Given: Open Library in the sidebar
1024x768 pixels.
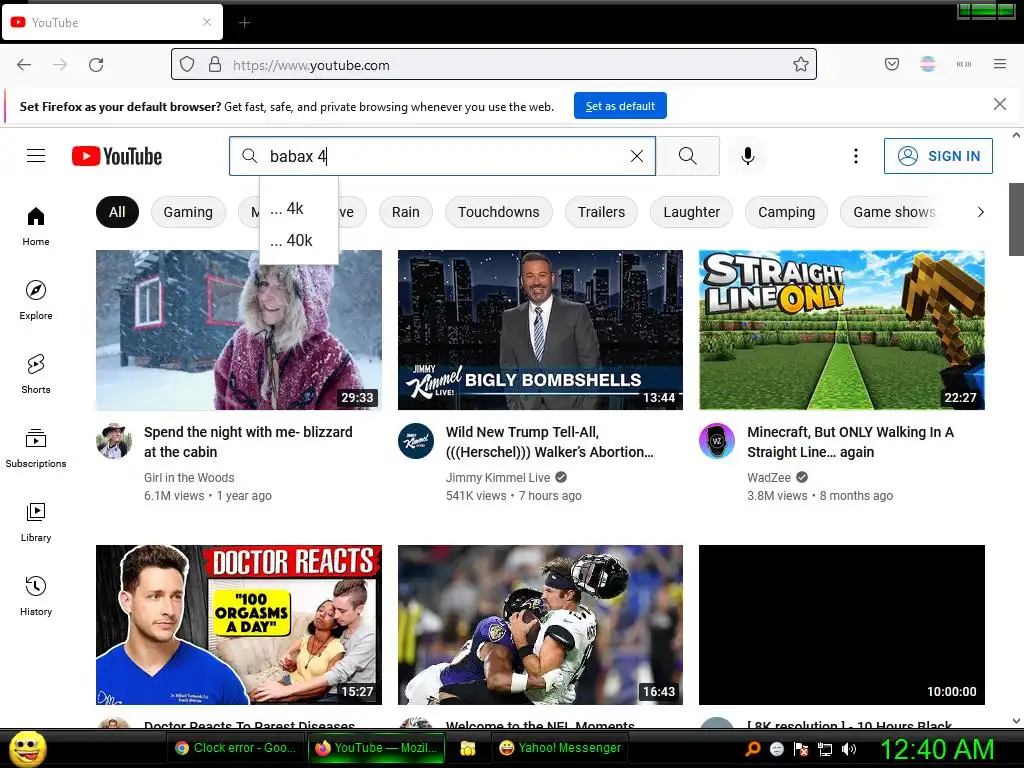Looking at the screenshot, I should [36, 522].
